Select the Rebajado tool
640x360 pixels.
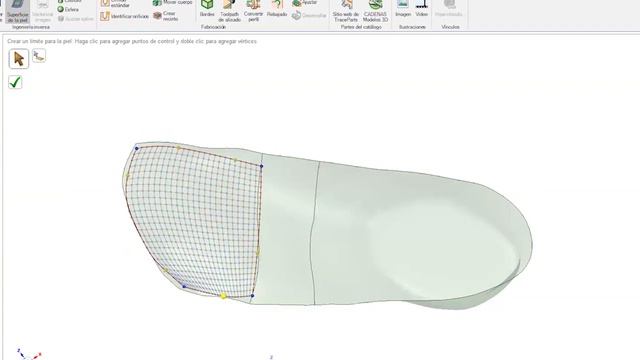click(x=277, y=9)
